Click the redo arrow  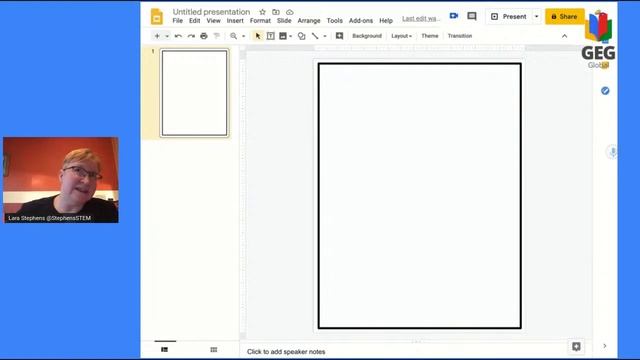(191, 36)
